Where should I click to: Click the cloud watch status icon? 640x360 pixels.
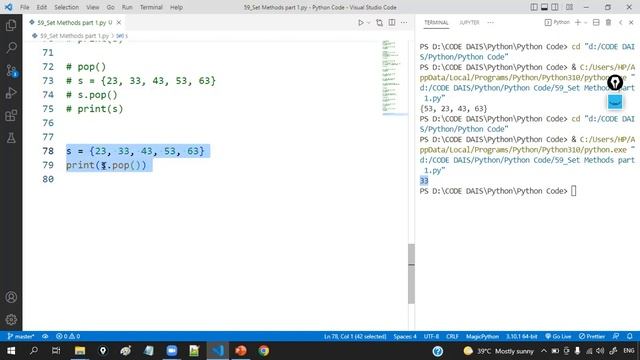point(45,336)
